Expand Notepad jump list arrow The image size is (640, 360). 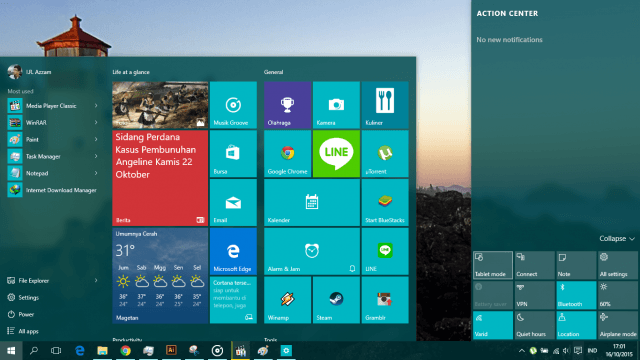tap(96, 173)
